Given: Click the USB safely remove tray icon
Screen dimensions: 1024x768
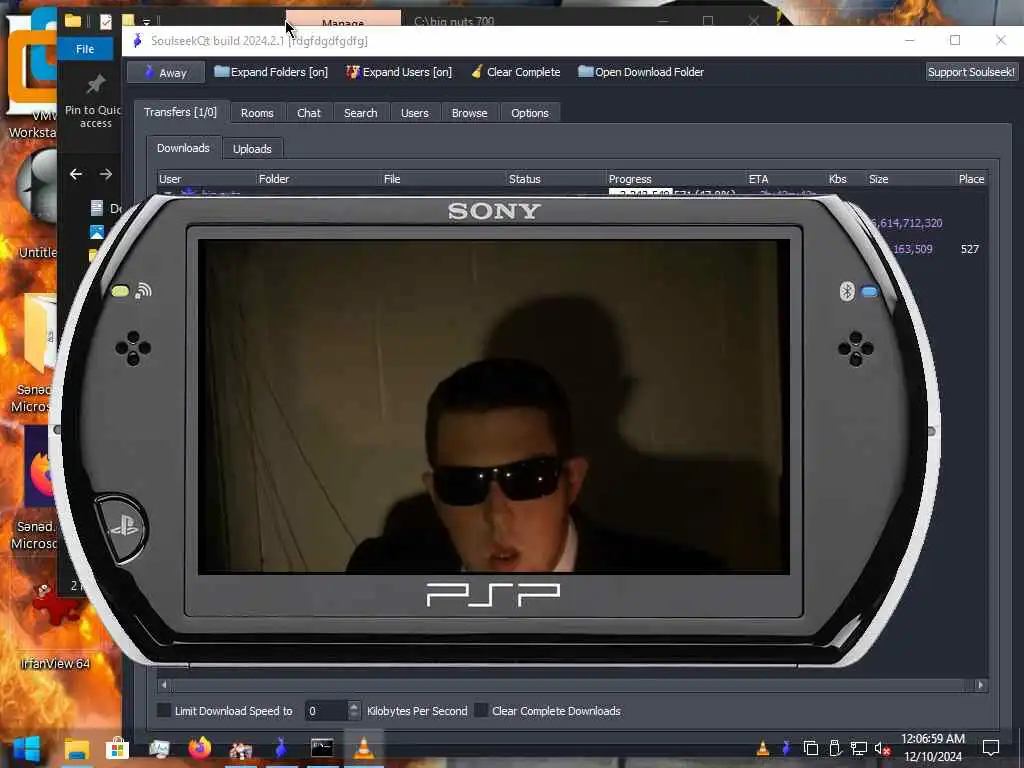Looking at the screenshot, I should (x=835, y=748).
